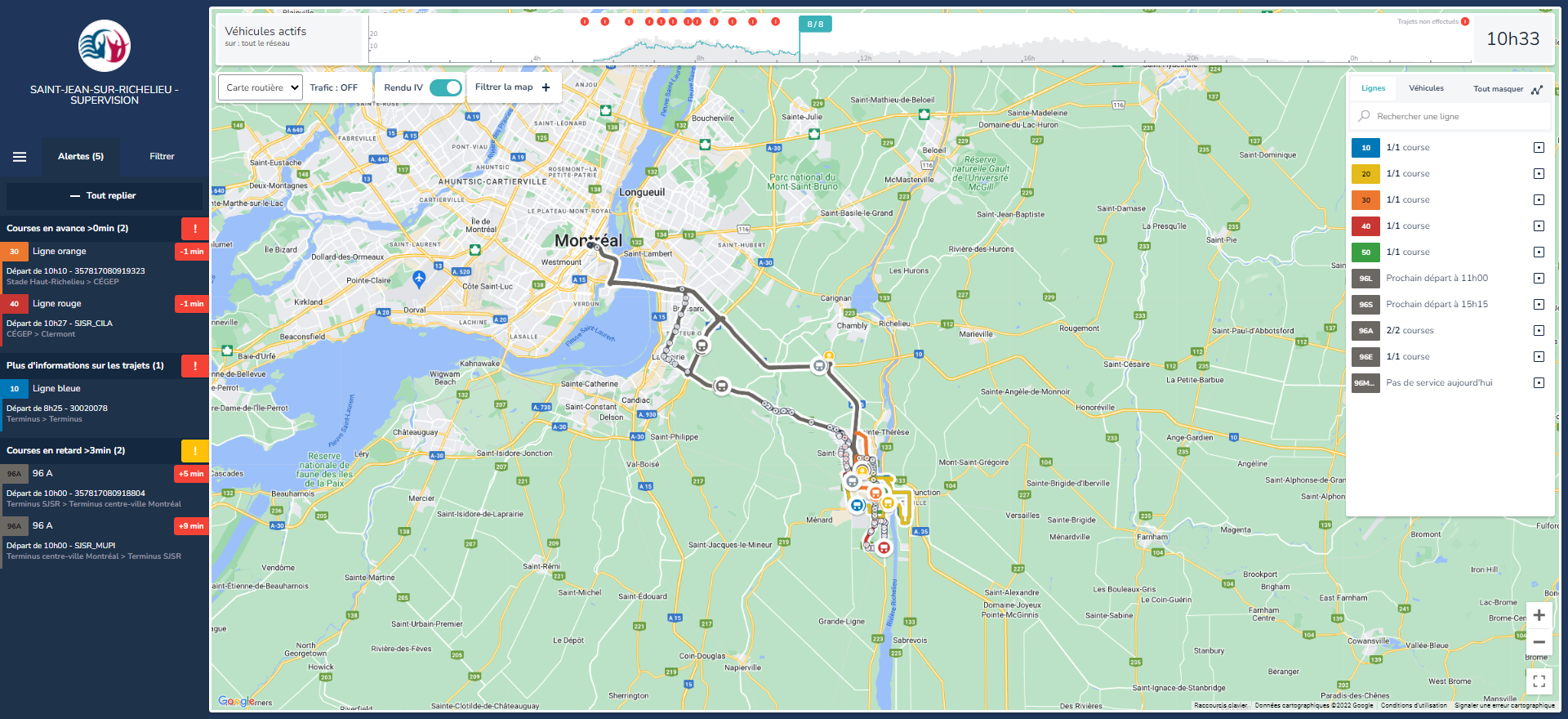Open the hamburger menu in sidebar
Viewport: 1568px width, 719px height.
pyautogui.click(x=20, y=157)
